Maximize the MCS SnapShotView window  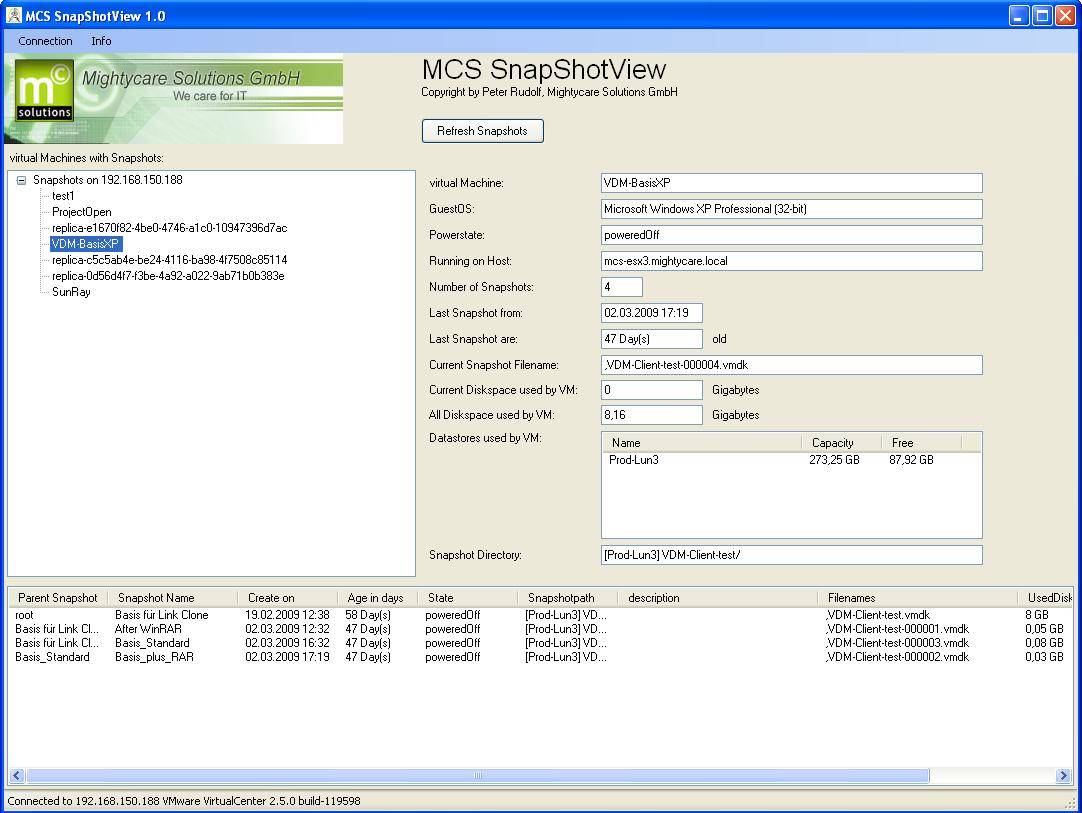(x=1042, y=16)
